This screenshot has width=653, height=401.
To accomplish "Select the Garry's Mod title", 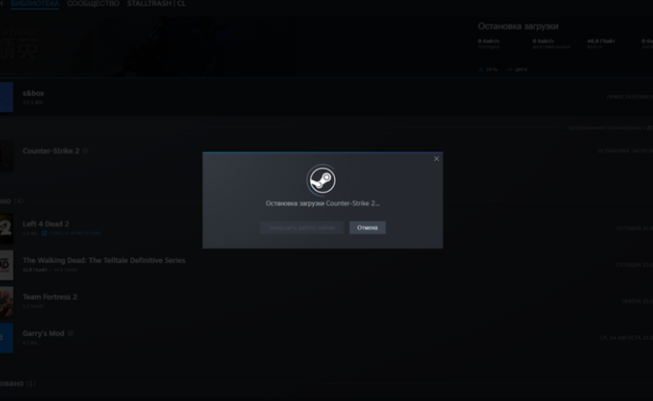I will pos(43,333).
